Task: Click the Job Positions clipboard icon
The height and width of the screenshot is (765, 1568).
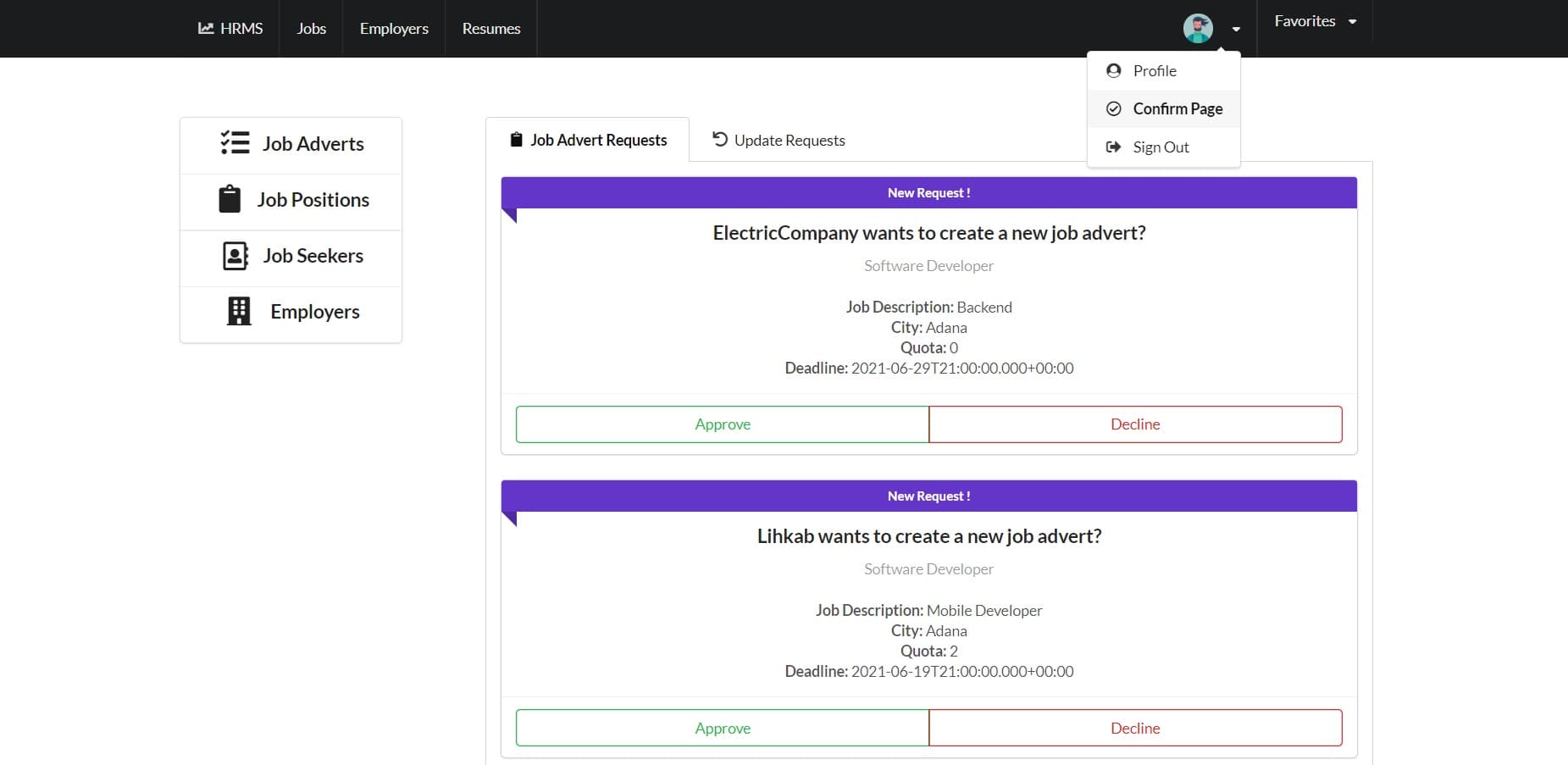Action: click(x=230, y=199)
